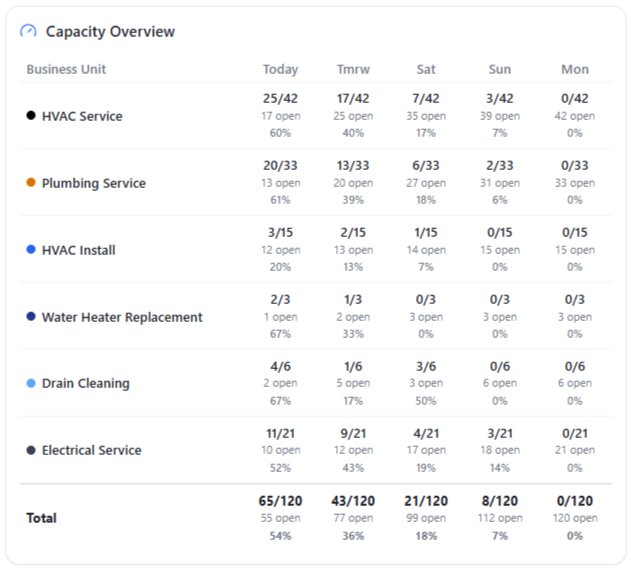Select the Mon column header
This screenshot has width=631, height=569.
pyautogui.click(x=575, y=69)
